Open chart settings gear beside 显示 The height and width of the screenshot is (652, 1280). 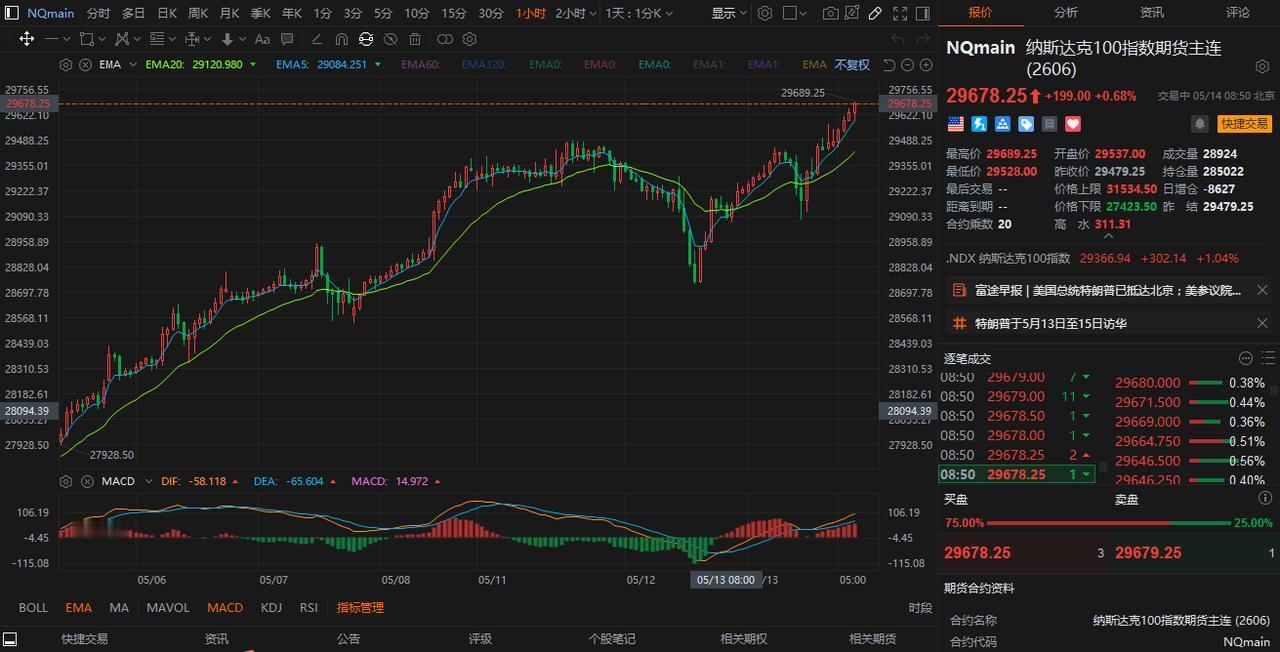[765, 13]
